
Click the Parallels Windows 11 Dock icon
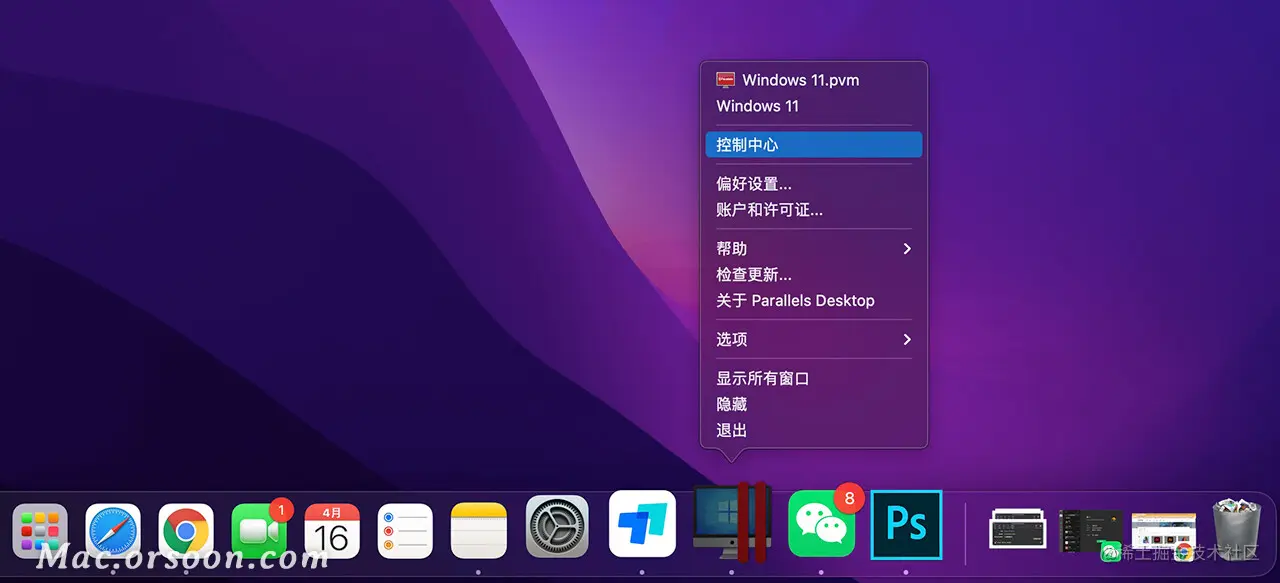731,521
